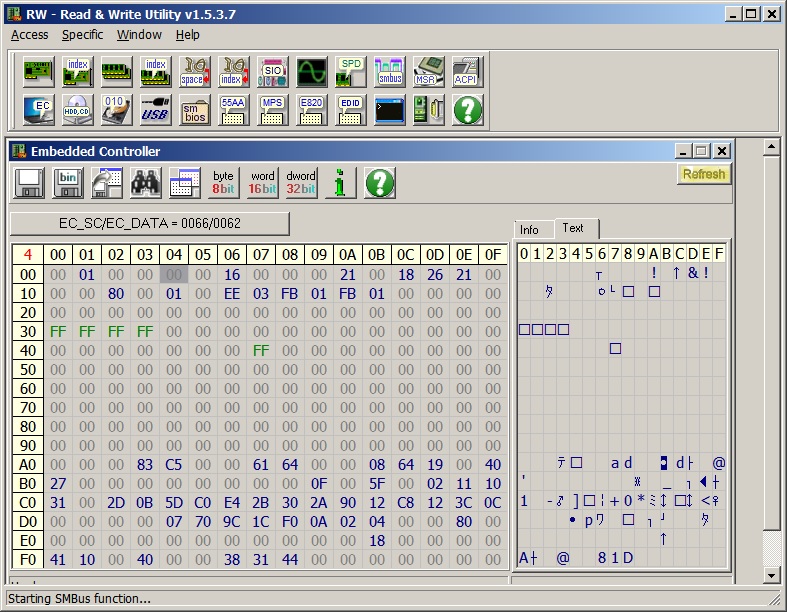
Task: Open the Specific menu
Action: pyautogui.click(x=82, y=35)
